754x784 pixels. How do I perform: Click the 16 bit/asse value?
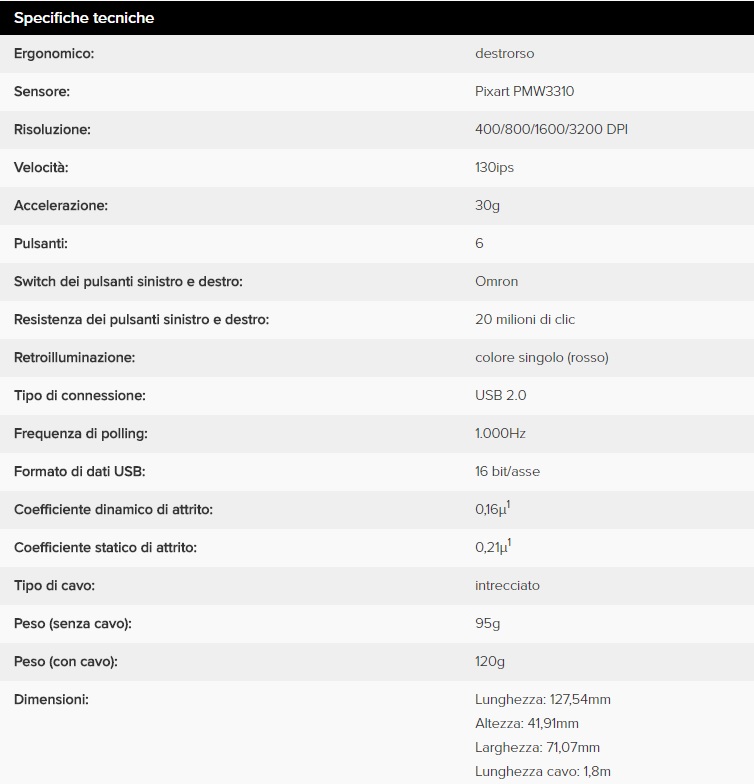pyautogui.click(x=507, y=471)
